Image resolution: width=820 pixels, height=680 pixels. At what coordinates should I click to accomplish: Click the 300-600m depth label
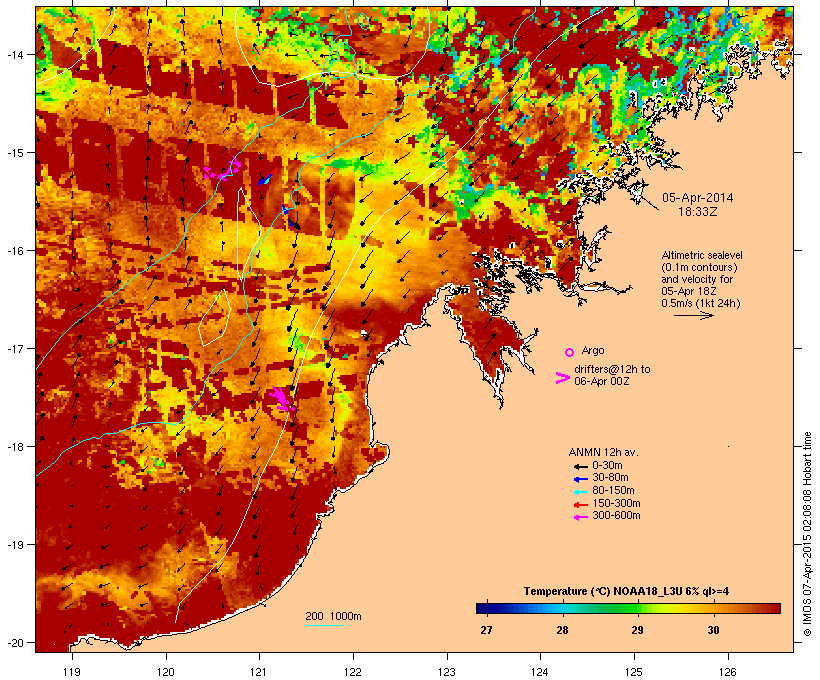pyautogui.click(x=617, y=516)
